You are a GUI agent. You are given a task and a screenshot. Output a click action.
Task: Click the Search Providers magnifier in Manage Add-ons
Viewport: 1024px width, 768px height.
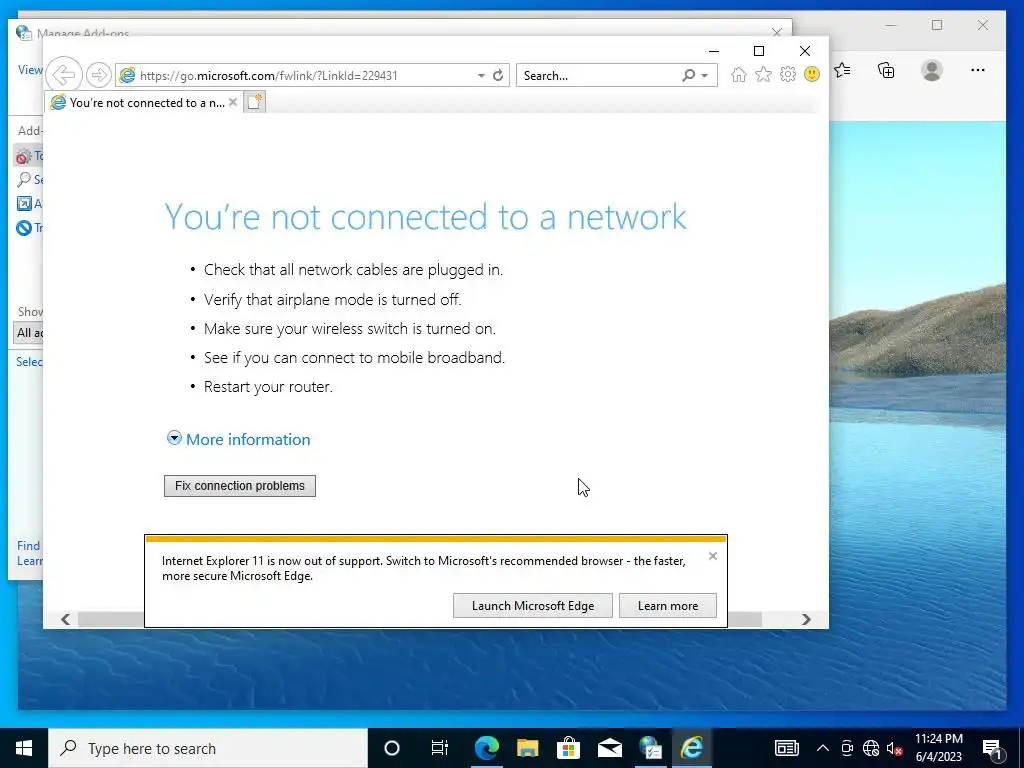click(24, 180)
